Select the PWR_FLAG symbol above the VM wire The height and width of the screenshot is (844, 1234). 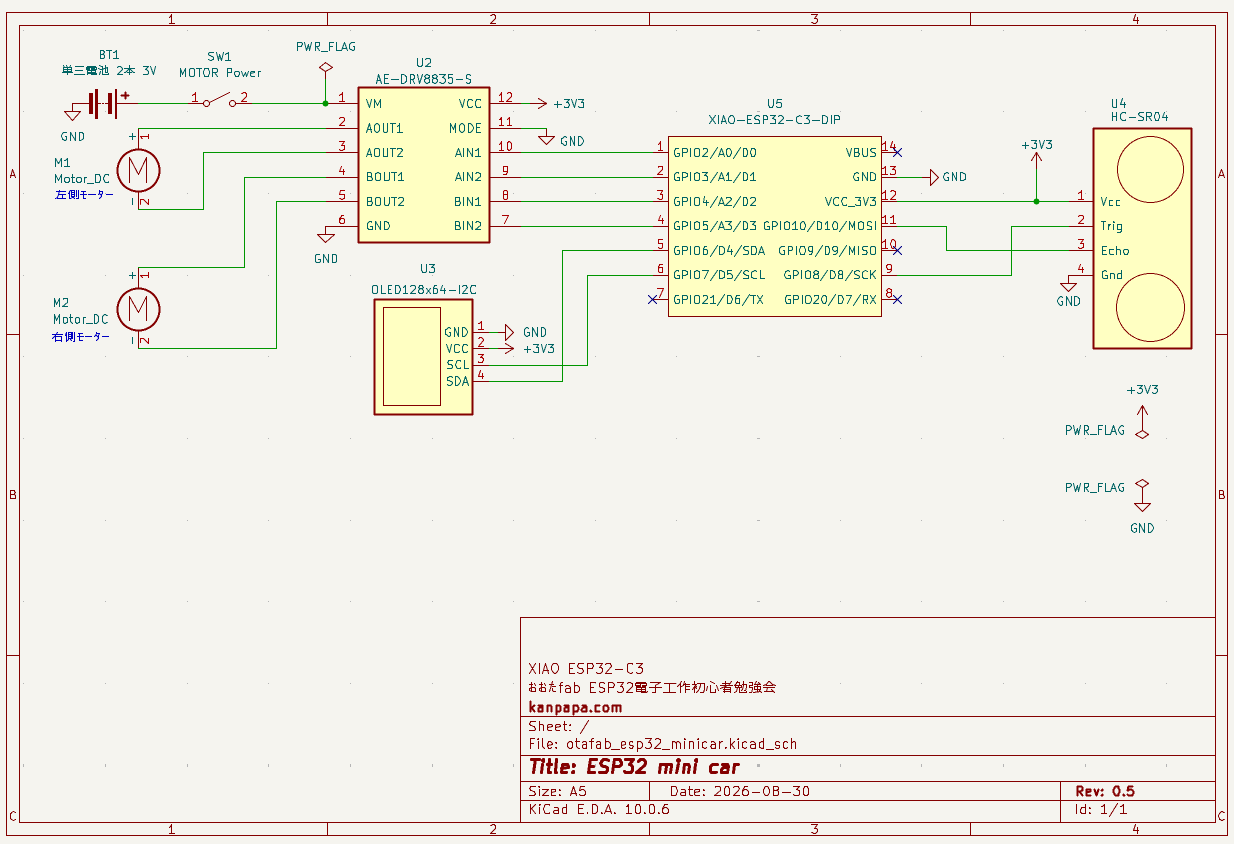pyautogui.click(x=325, y=67)
